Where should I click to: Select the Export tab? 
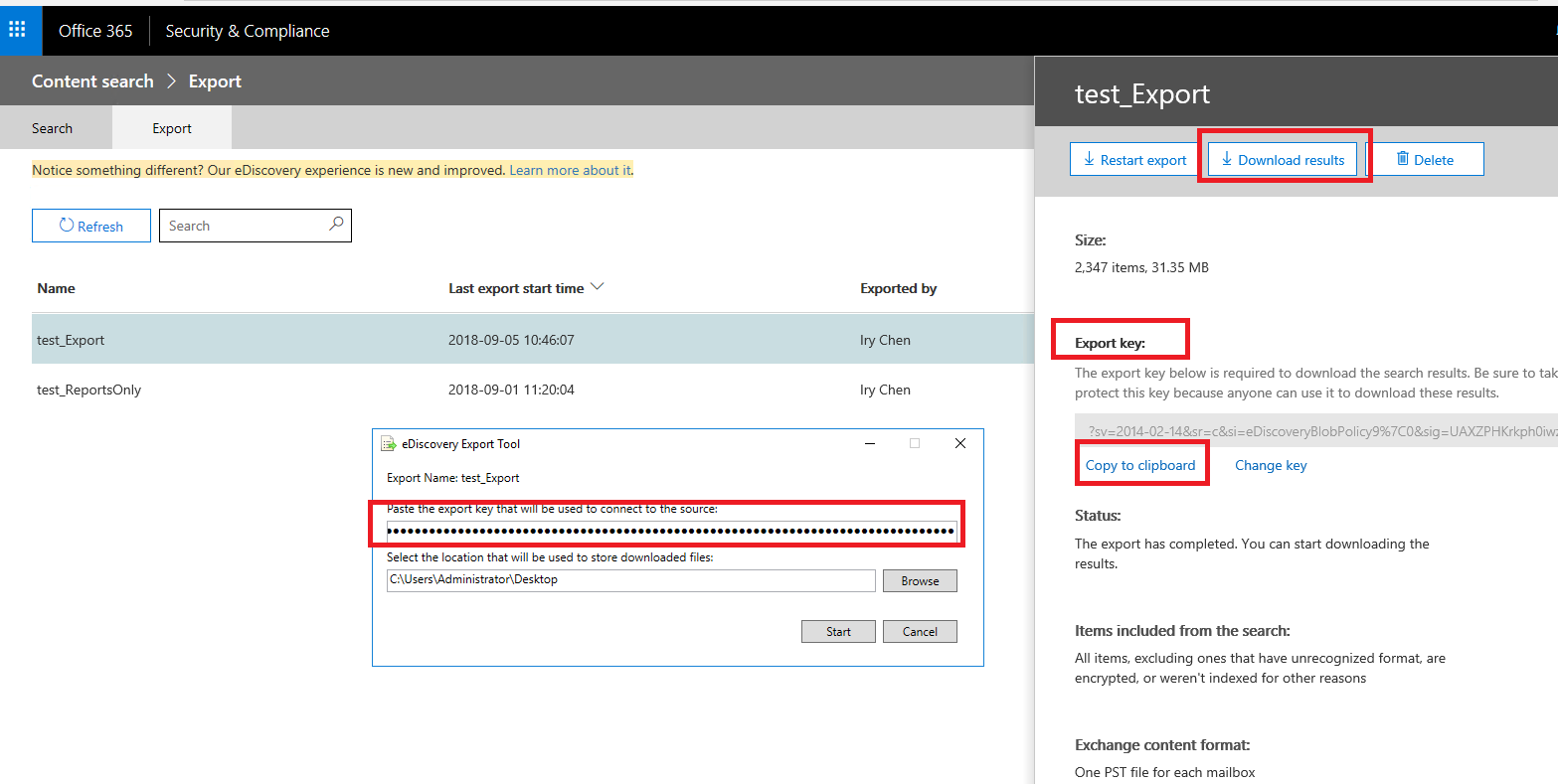coord(172,128)
